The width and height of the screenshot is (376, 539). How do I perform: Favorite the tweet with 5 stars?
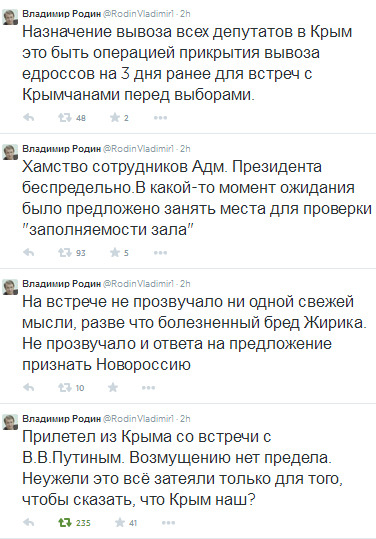pyautogui.click(x=114, y=253)
